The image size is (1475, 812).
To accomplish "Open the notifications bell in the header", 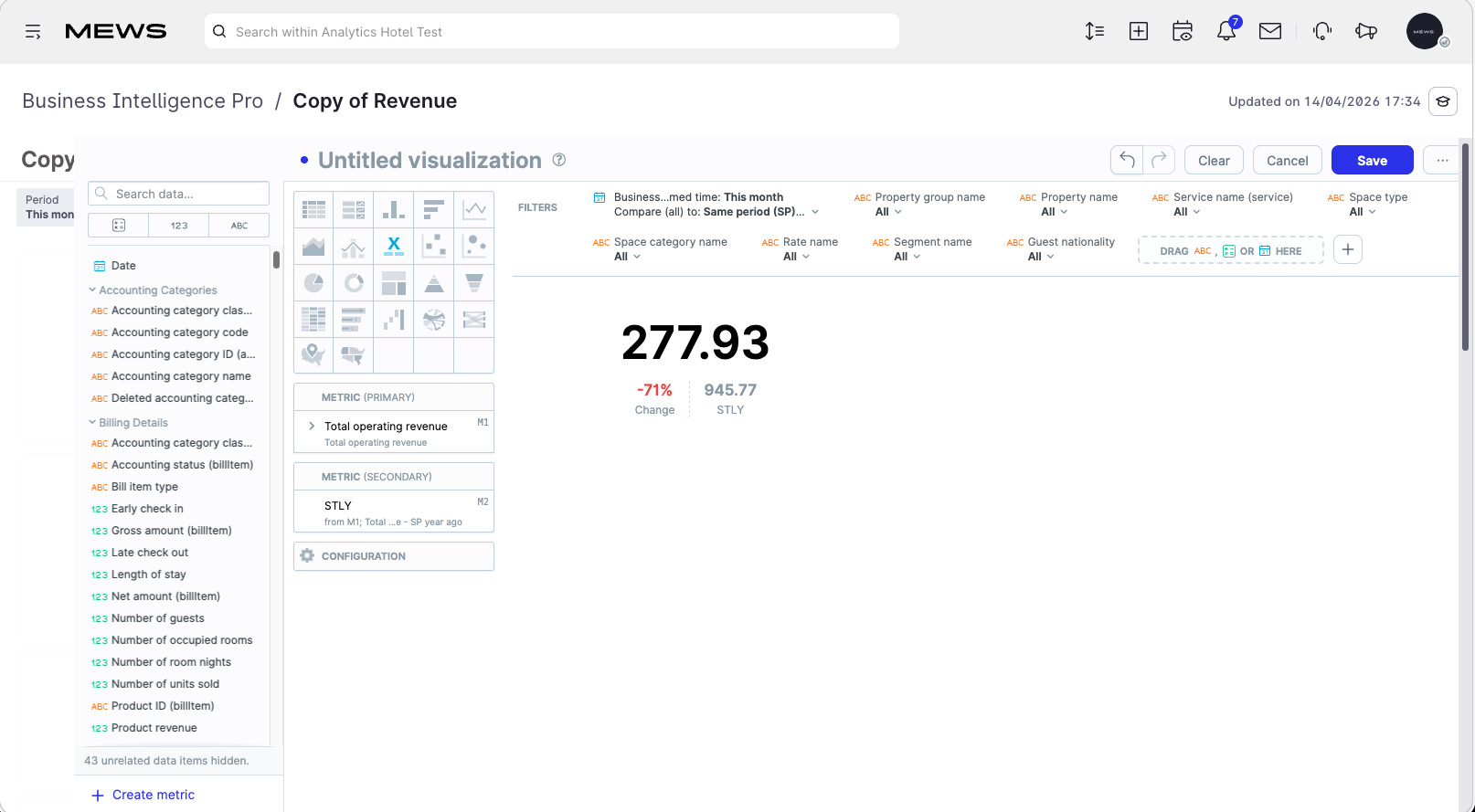I will [x=1226, y=31].
